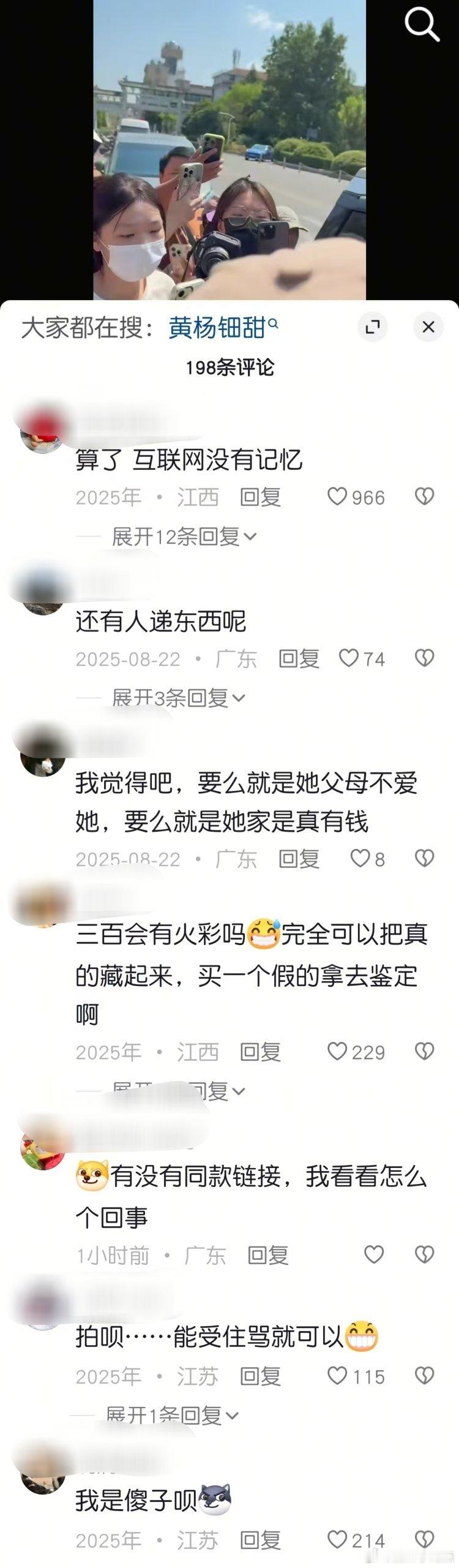Expand 展开1条回复 under 拍呗 comment
Screen dimensions: 459x1568
(172, 1415)
